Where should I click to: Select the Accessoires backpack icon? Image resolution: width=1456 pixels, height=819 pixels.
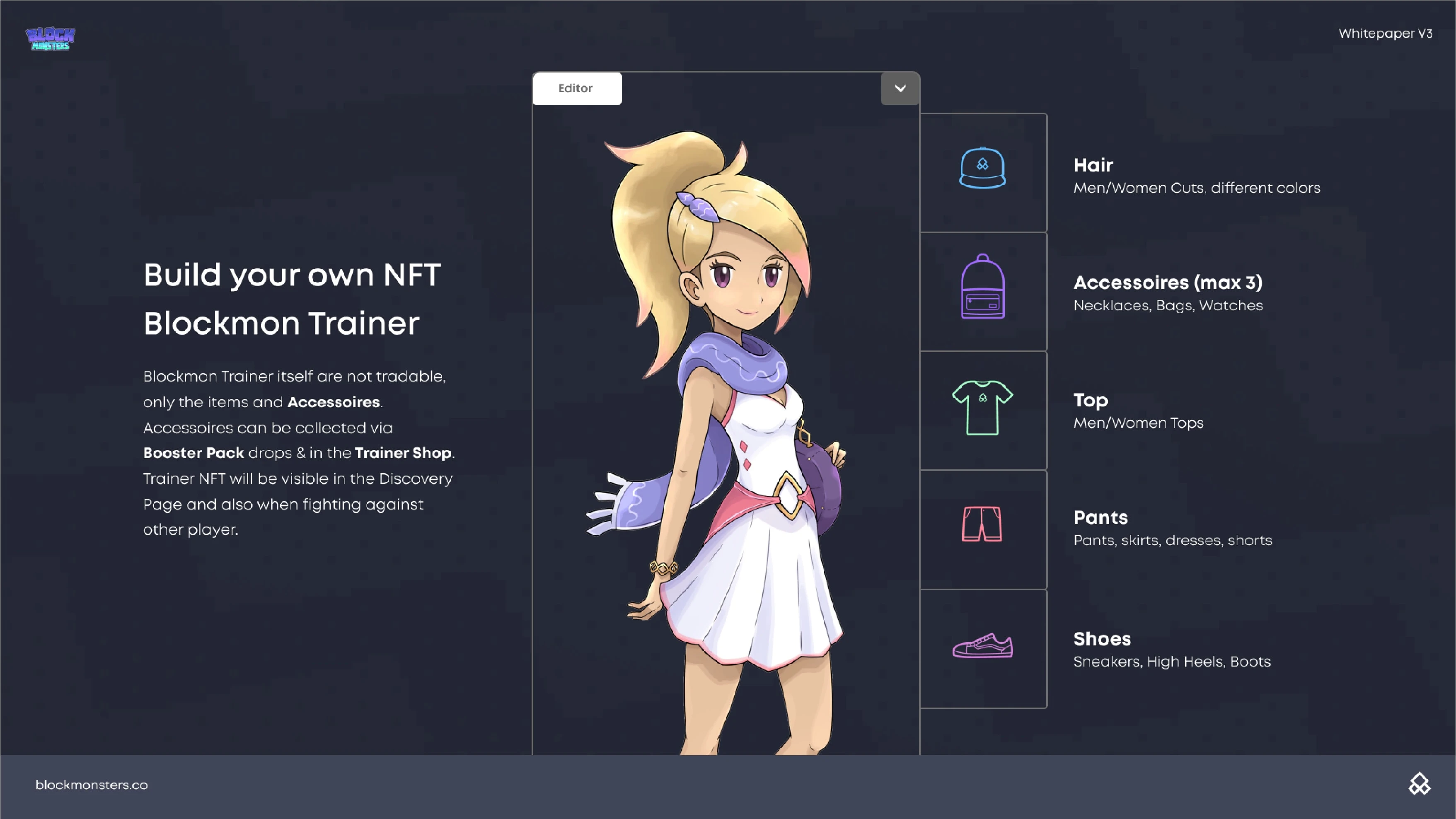tap(982, 287)
